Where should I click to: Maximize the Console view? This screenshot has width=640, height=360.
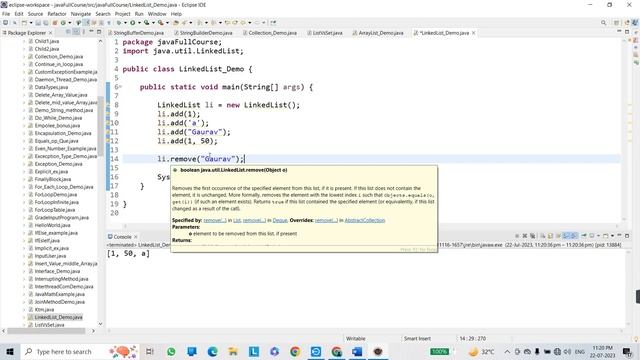627,236
